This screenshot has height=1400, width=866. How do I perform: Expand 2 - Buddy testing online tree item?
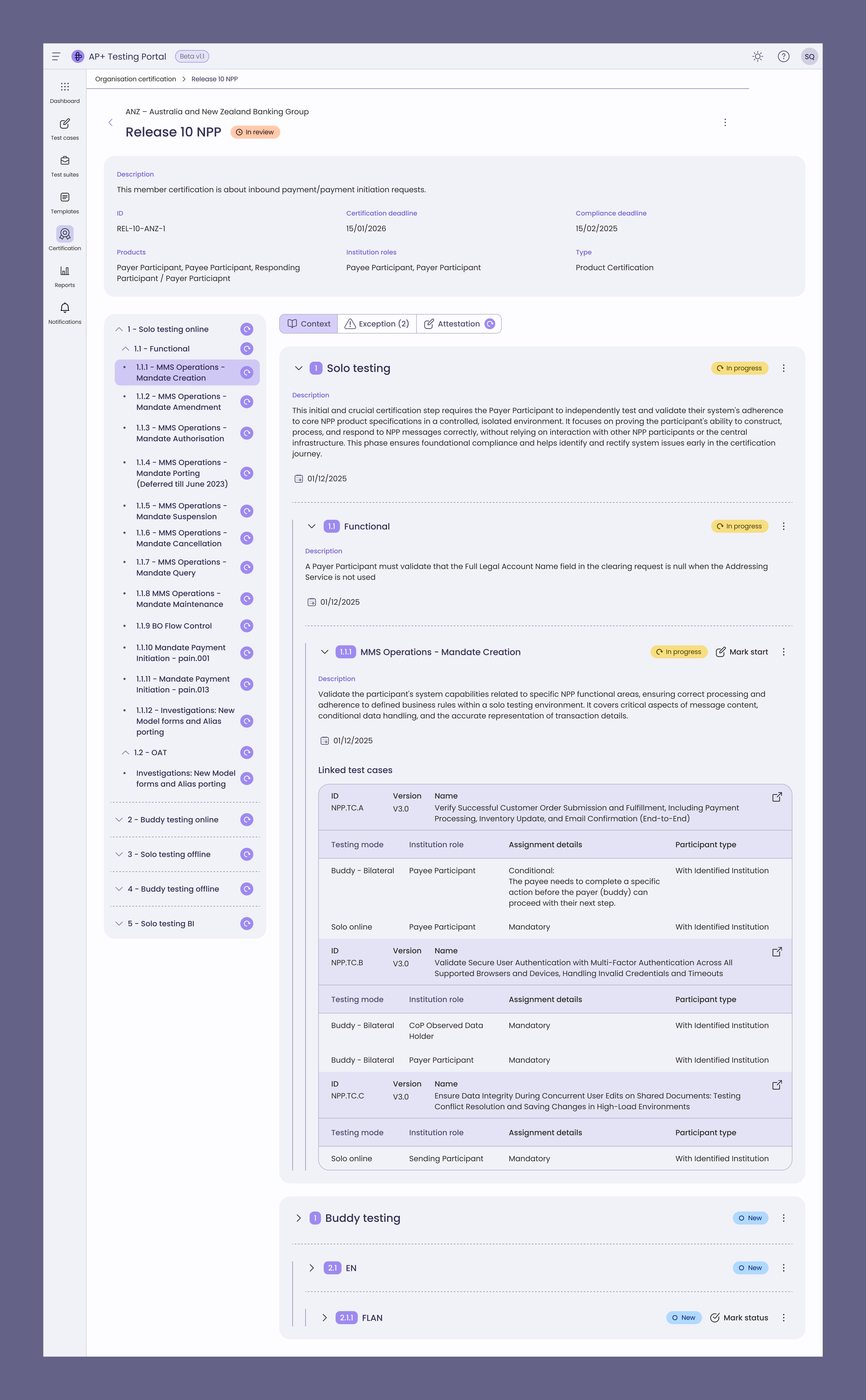point(119,820)
